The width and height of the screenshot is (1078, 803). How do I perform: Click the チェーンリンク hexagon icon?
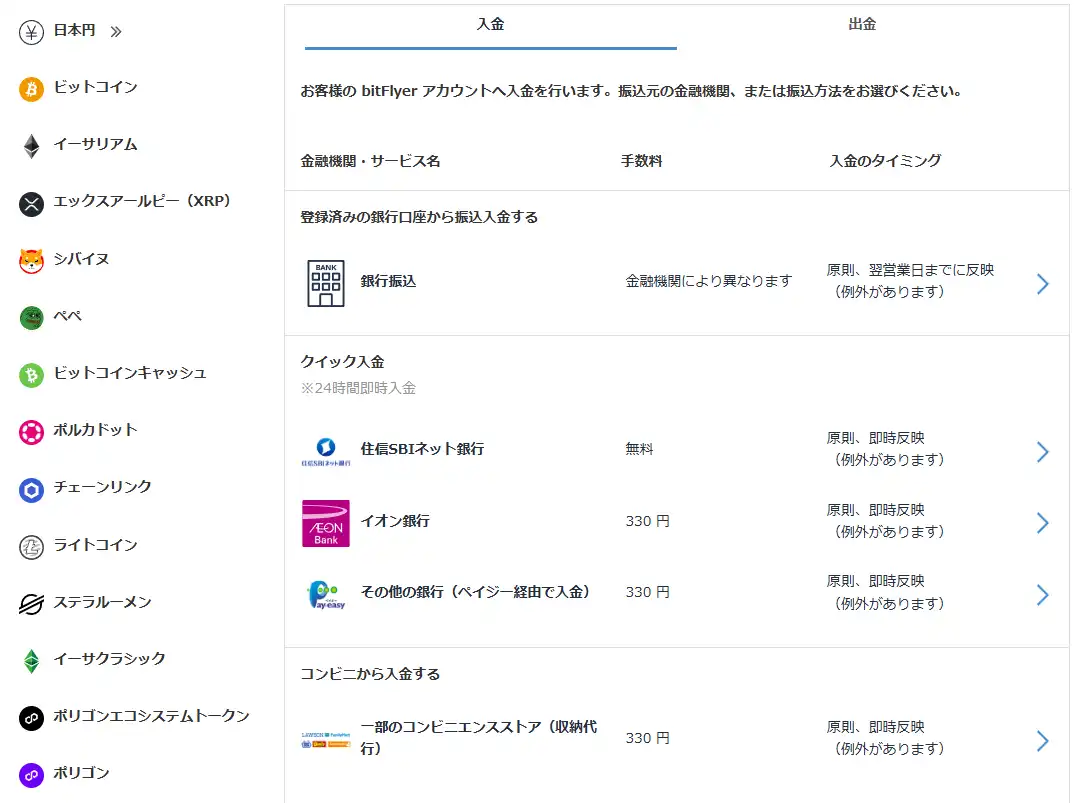click(x=30, y=488)
